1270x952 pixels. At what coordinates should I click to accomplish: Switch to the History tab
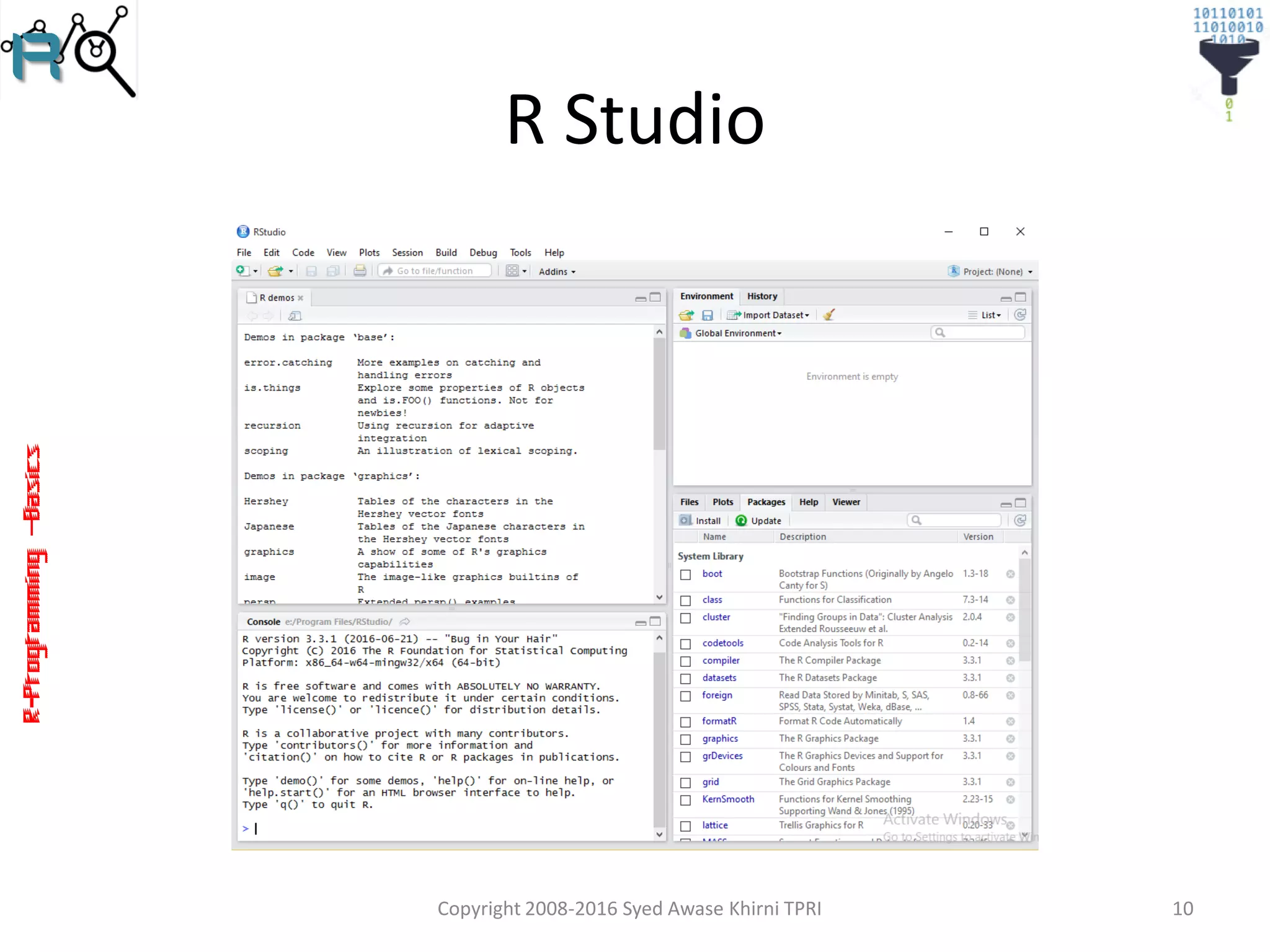pos(762,296)
